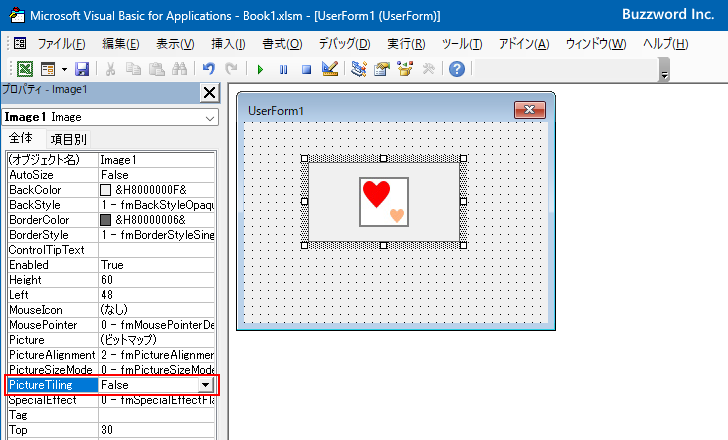This screenshot has height=440, width=728.
Task: Stop execution with the Reset square icon
Action: pos(306,70)
